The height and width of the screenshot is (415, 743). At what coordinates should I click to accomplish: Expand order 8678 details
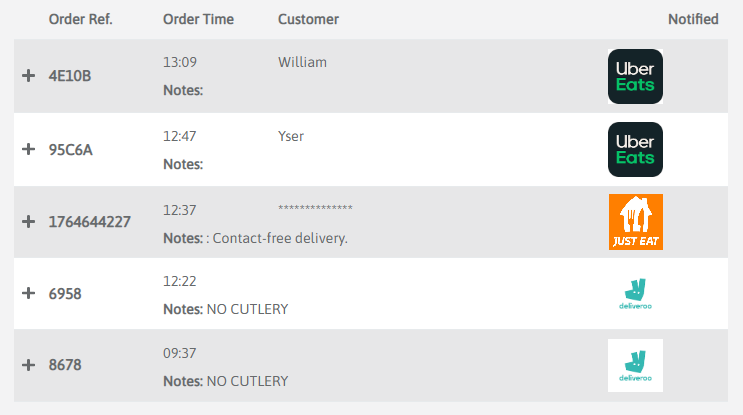click(x=29, y=366)
